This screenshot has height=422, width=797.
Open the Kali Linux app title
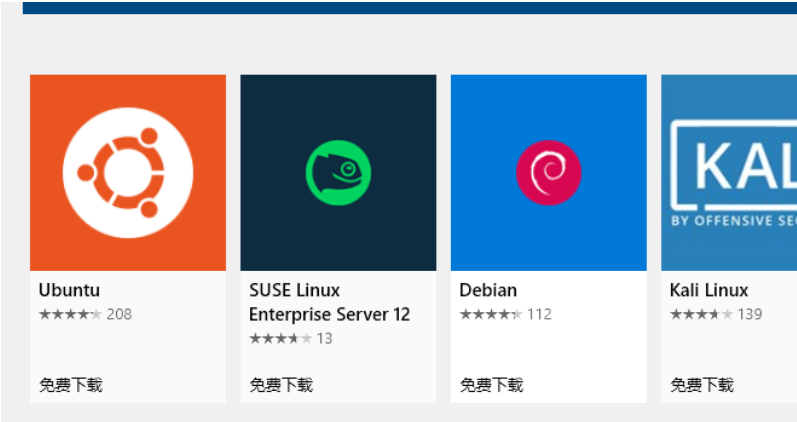[709, 290]
